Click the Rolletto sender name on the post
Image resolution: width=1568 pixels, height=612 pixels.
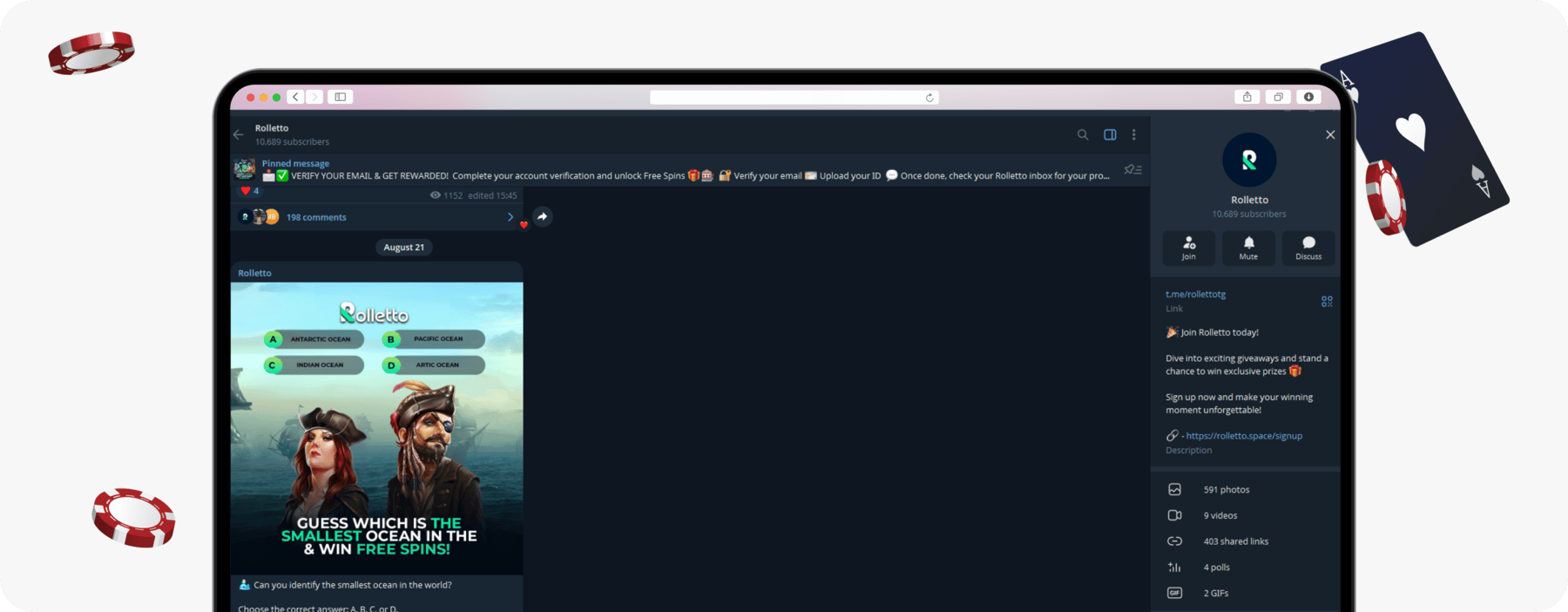click(x=254, y=274)
